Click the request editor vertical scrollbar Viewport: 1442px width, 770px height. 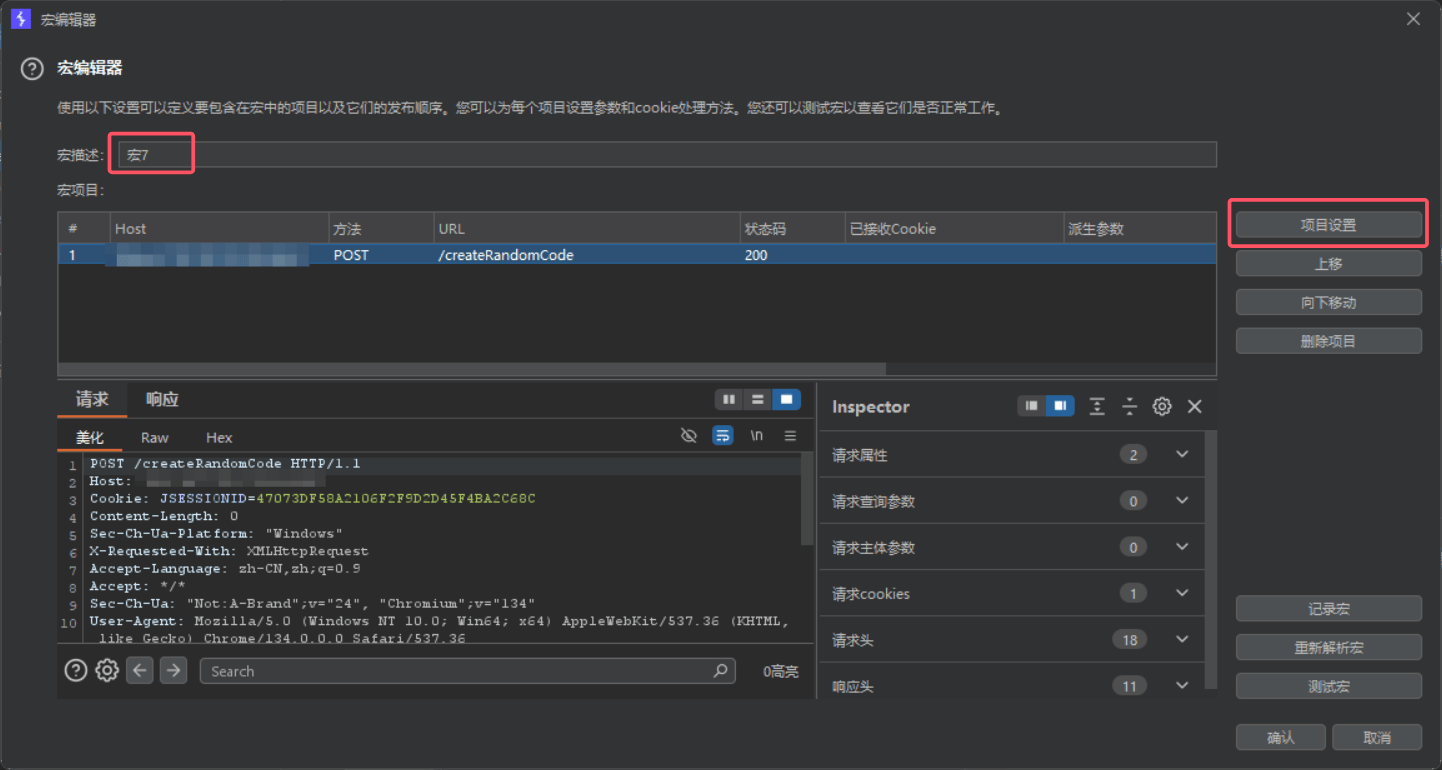(807, 500)
